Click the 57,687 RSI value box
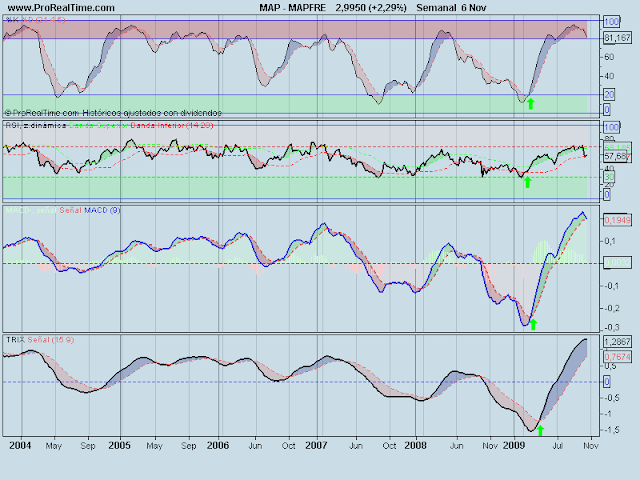640x480 pixels. tap(617, 156)
